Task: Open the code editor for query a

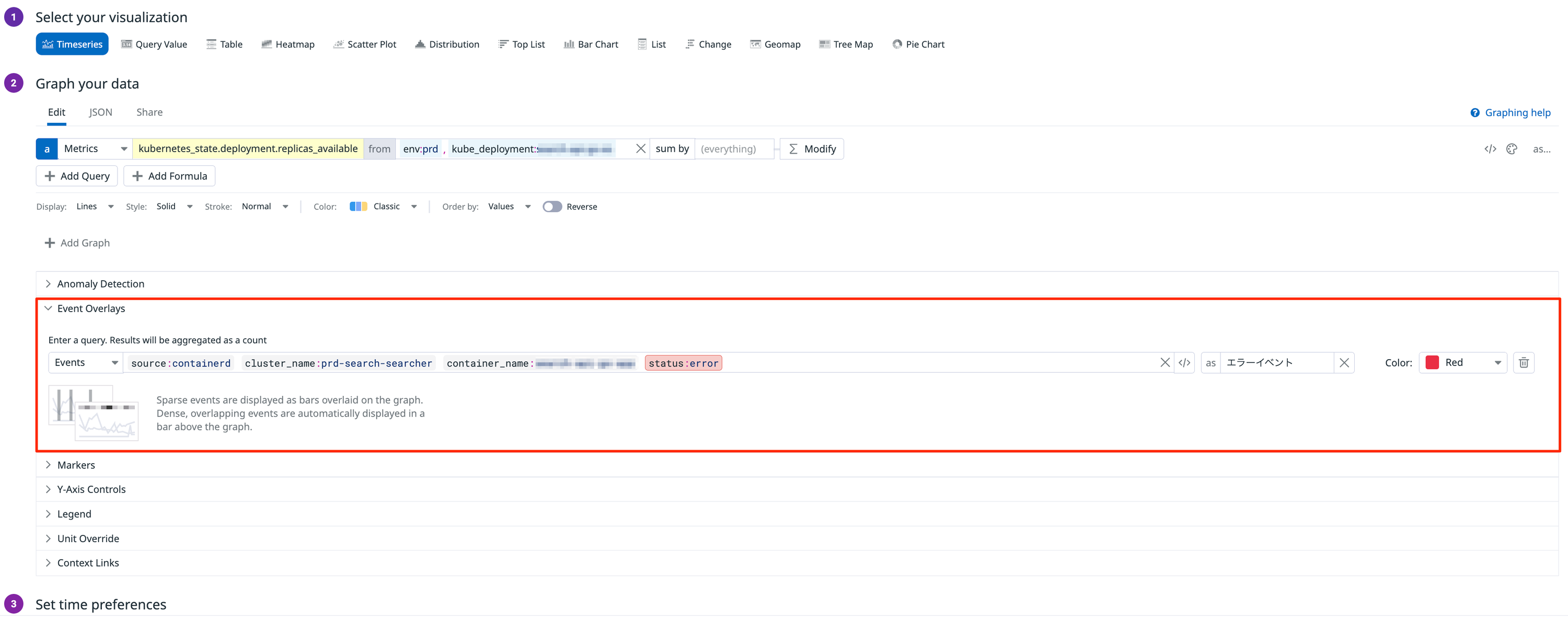Action: (x=1490, y=148)
